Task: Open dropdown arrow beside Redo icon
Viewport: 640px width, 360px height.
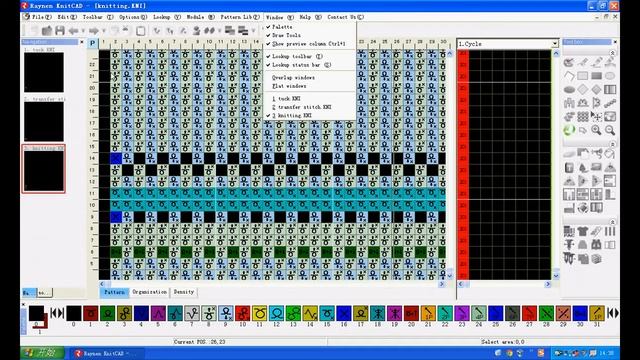Action: coord(103,31)
